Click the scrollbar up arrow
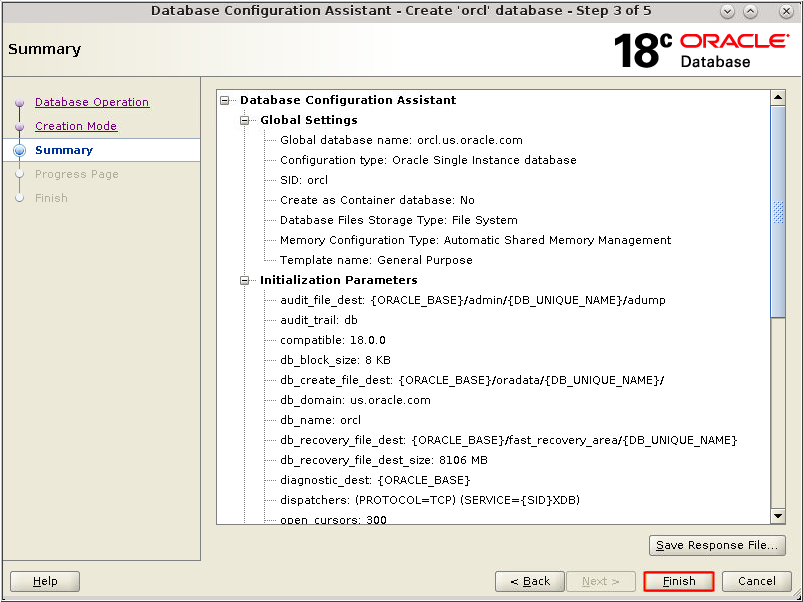 point(778,97)
